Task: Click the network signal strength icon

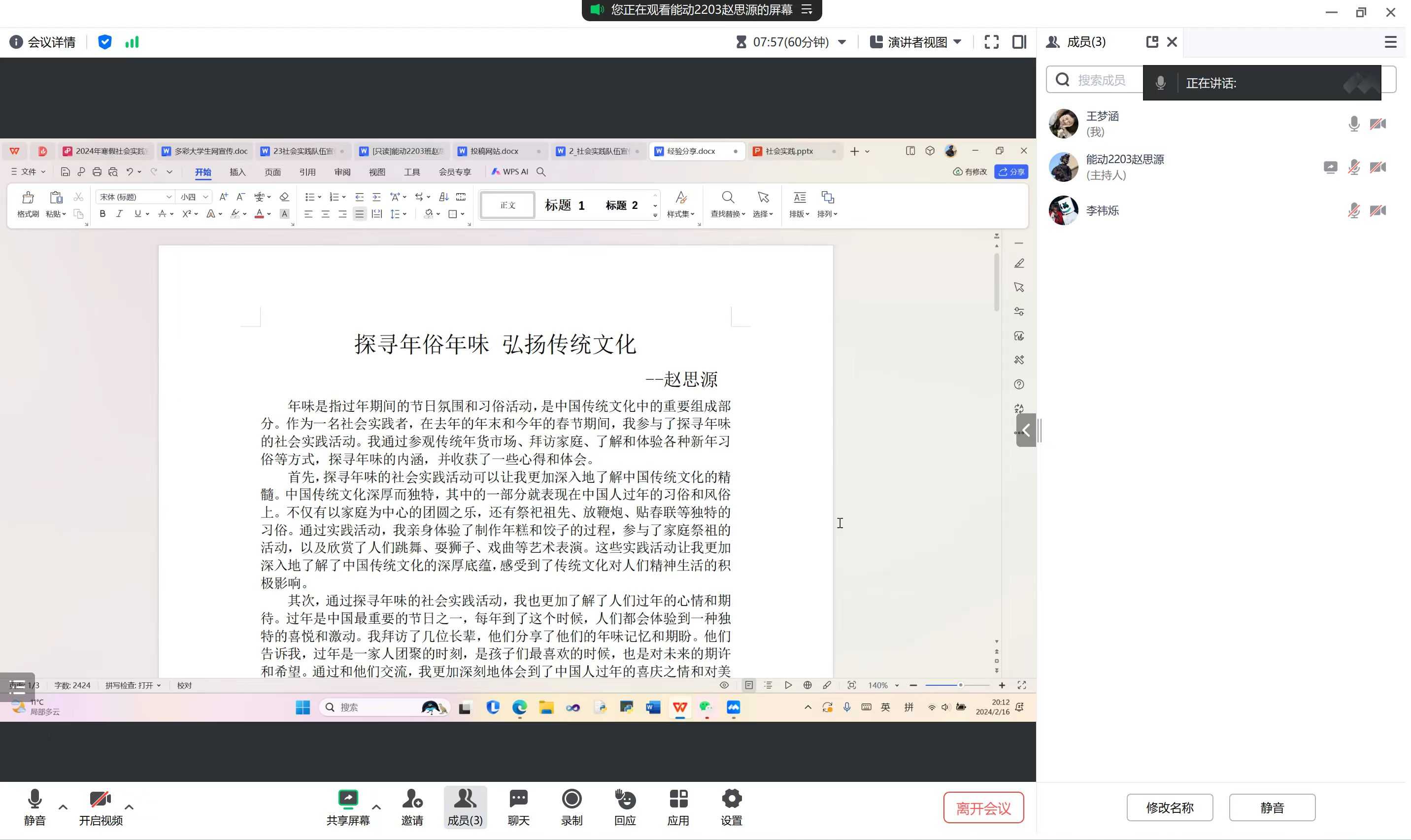Action: pyautogui.click(x=132, y=42)
